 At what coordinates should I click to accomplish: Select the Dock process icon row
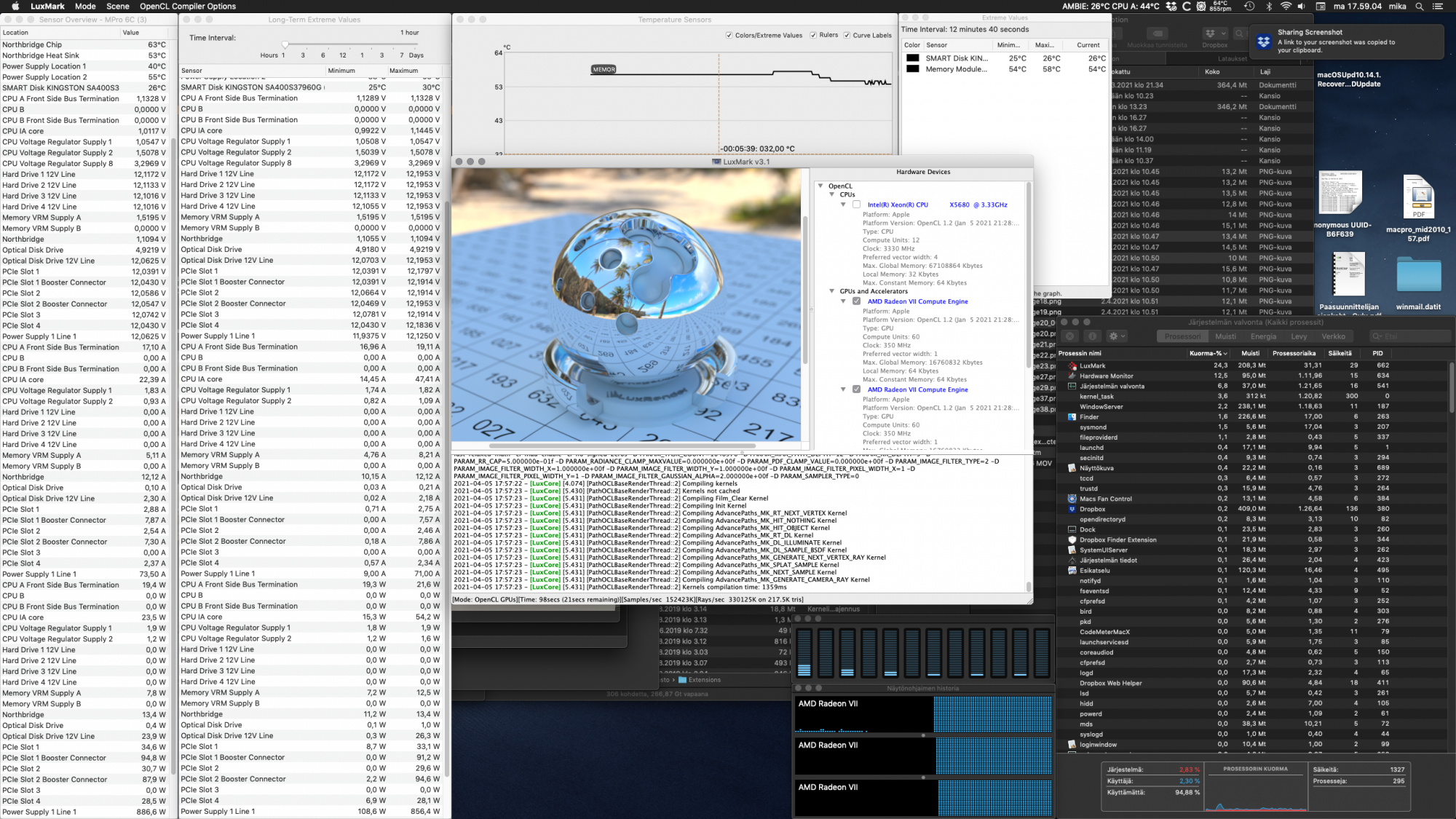click(1072, 529)
